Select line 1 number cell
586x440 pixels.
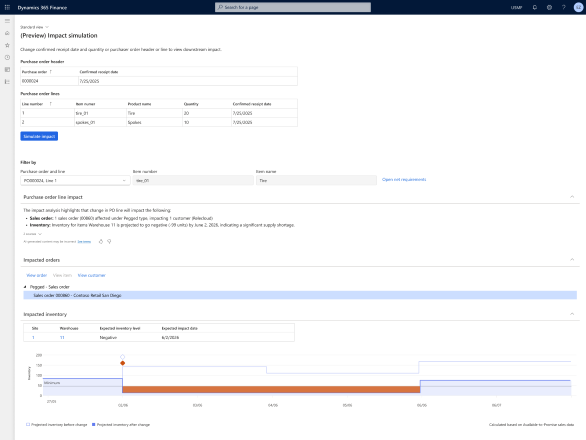47,113
